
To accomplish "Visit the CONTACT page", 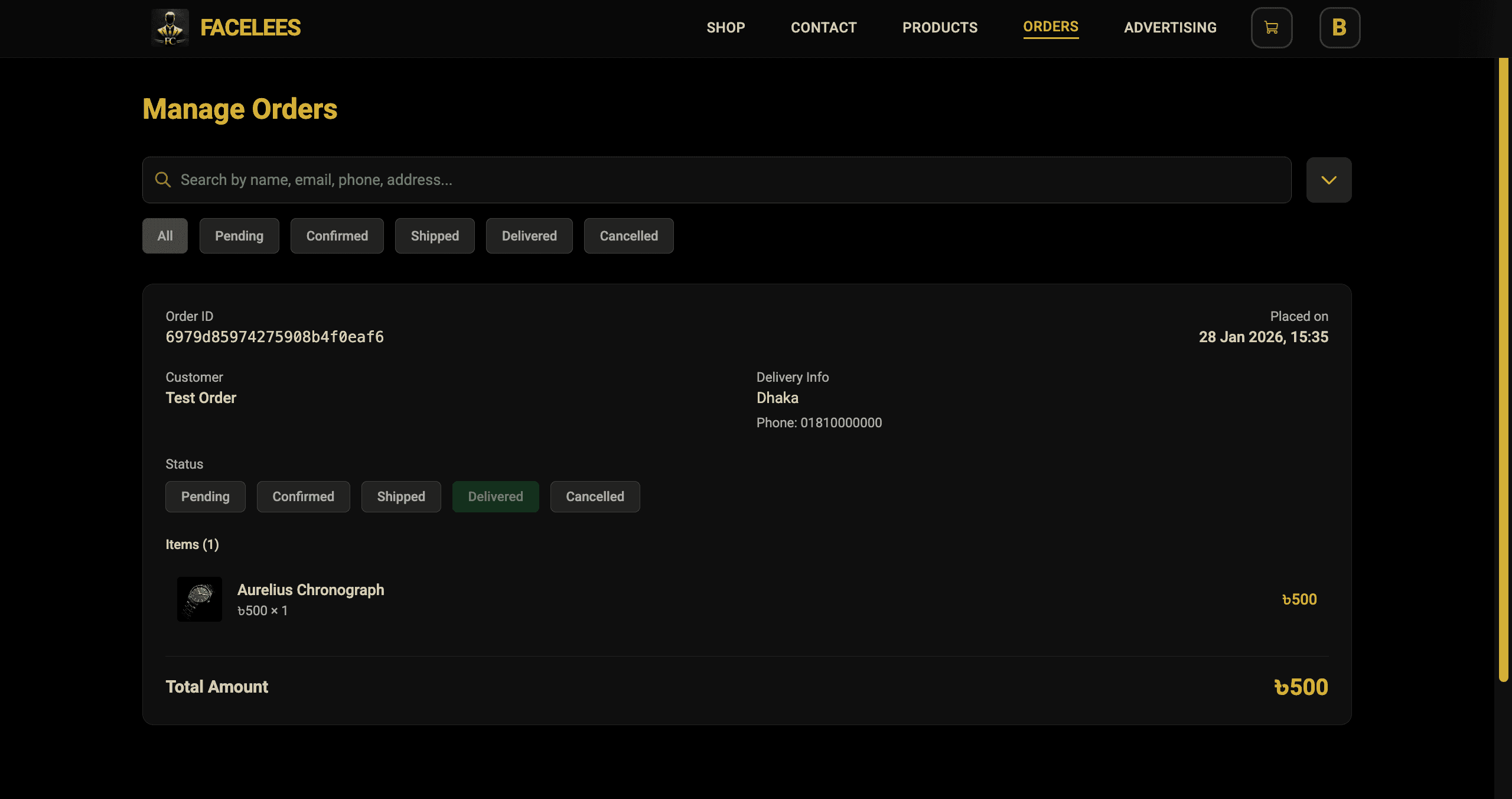I will point(824,27).
